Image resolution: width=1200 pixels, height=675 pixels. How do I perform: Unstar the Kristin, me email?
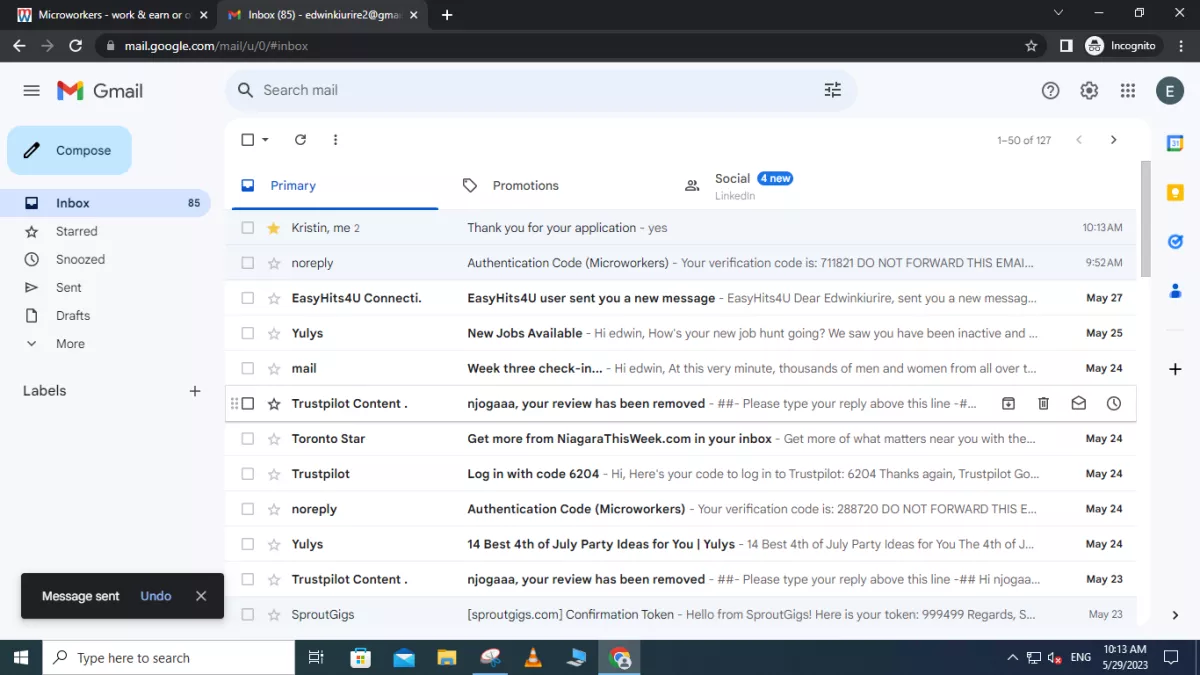tap(274, 228)
